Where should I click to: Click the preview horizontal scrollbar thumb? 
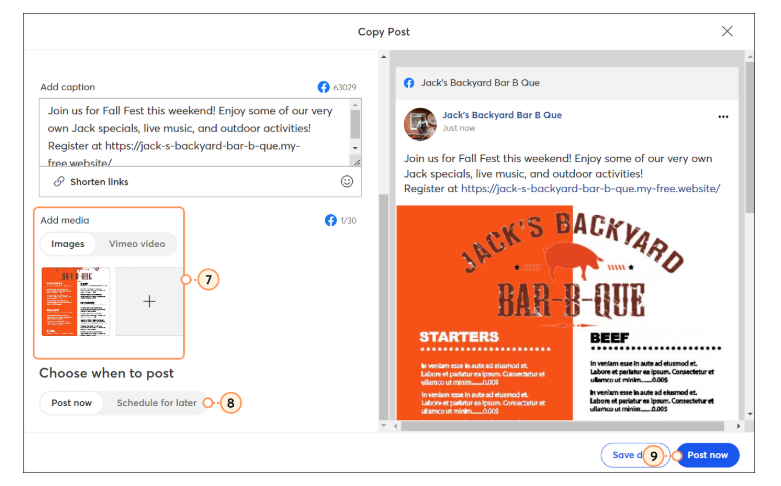tap(562, 426)
